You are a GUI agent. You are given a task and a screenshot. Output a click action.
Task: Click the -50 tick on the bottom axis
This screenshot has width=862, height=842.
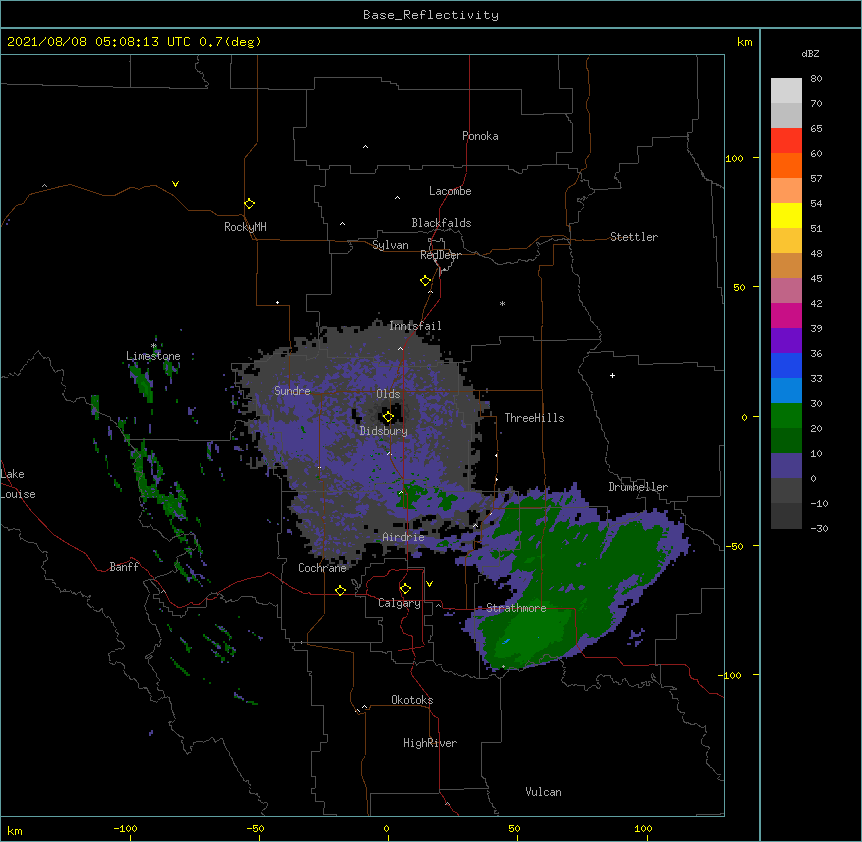pos(255,829)
